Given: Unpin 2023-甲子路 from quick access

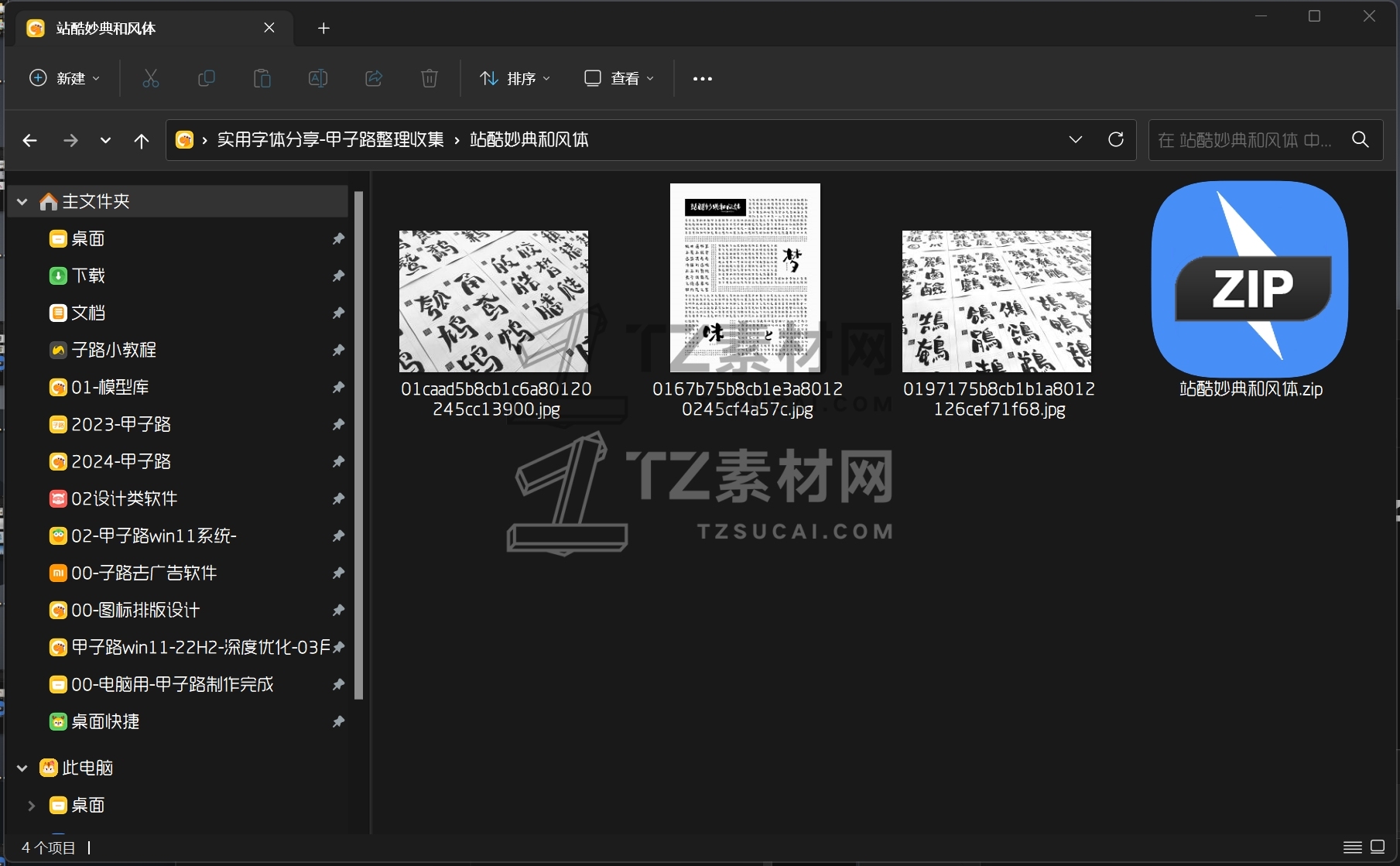Looking at the screenshot, I should (x=338, y=424).
